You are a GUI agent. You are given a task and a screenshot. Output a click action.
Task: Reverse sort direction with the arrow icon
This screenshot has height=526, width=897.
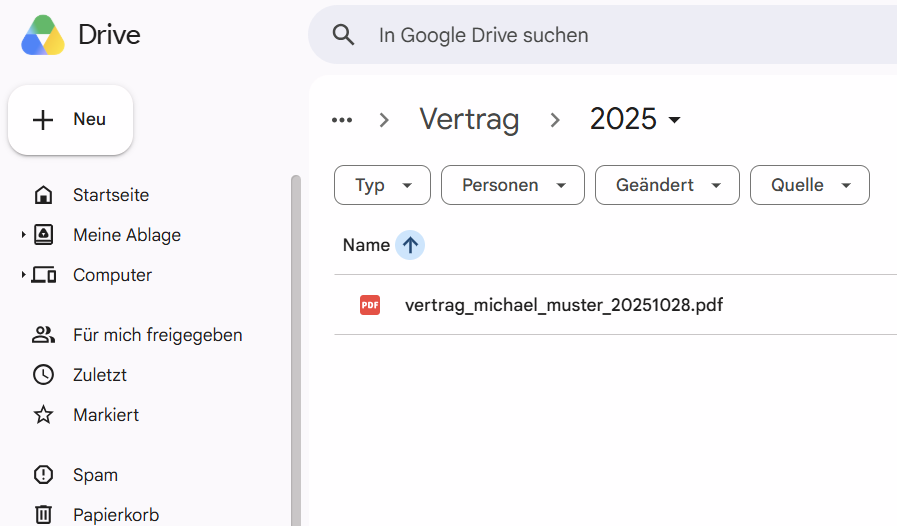[x=410, y=245]
